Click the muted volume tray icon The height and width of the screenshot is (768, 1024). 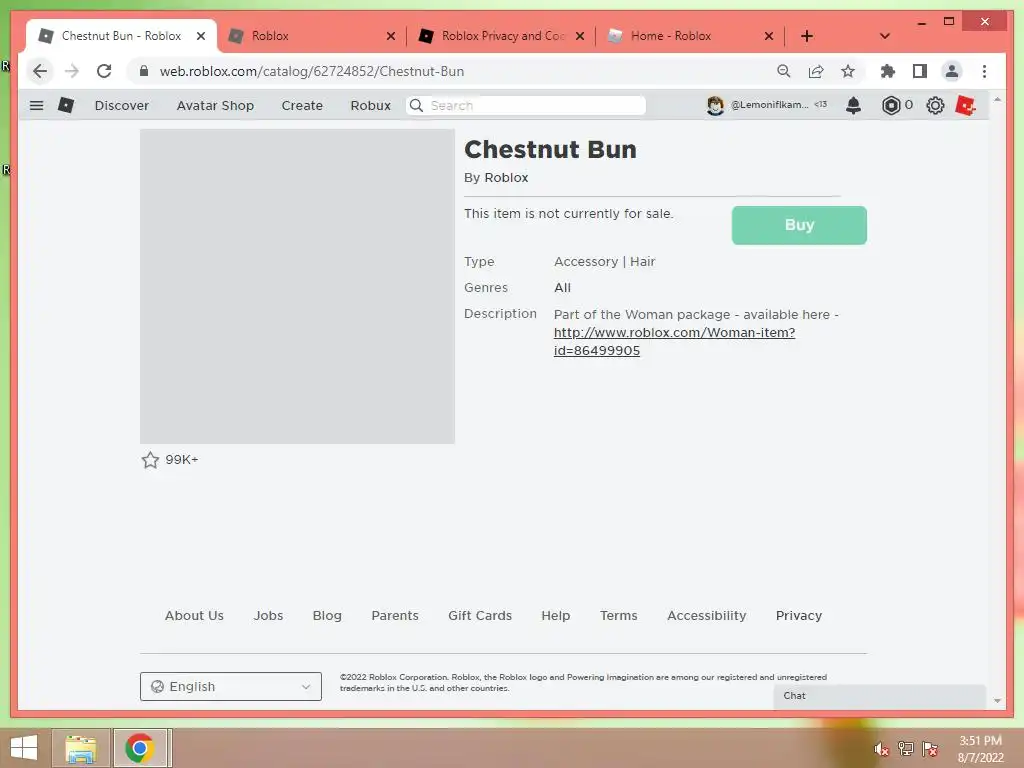[x=882, y=749]
